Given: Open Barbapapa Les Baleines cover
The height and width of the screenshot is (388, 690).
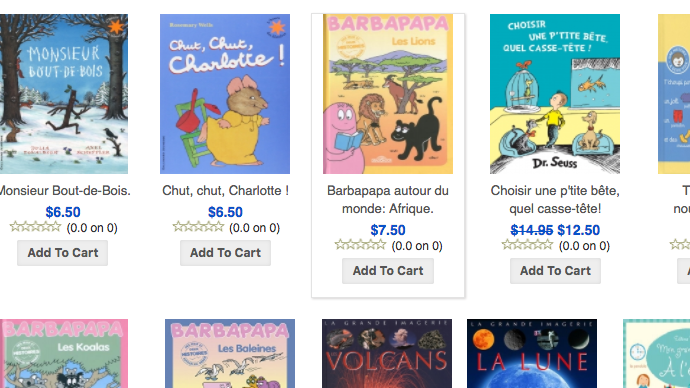Looking at the screenshot, I should 230,354.
